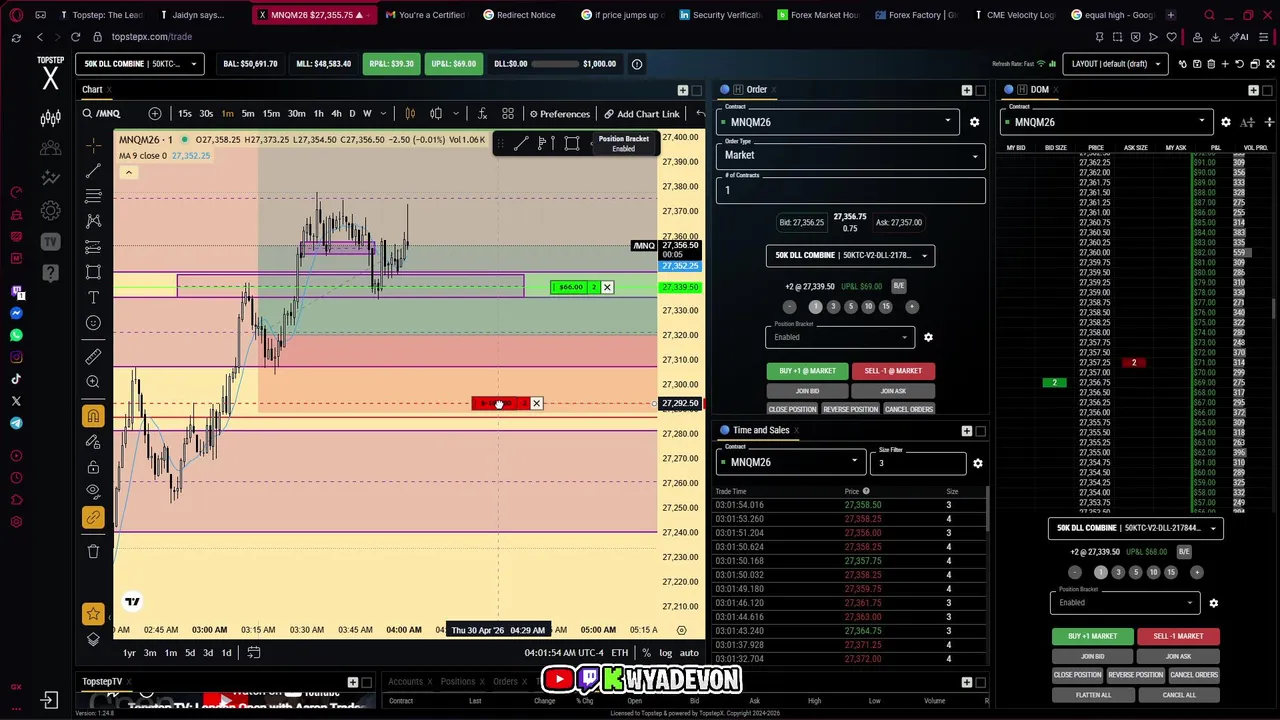Open the emoji icons tool

(93, 322)
